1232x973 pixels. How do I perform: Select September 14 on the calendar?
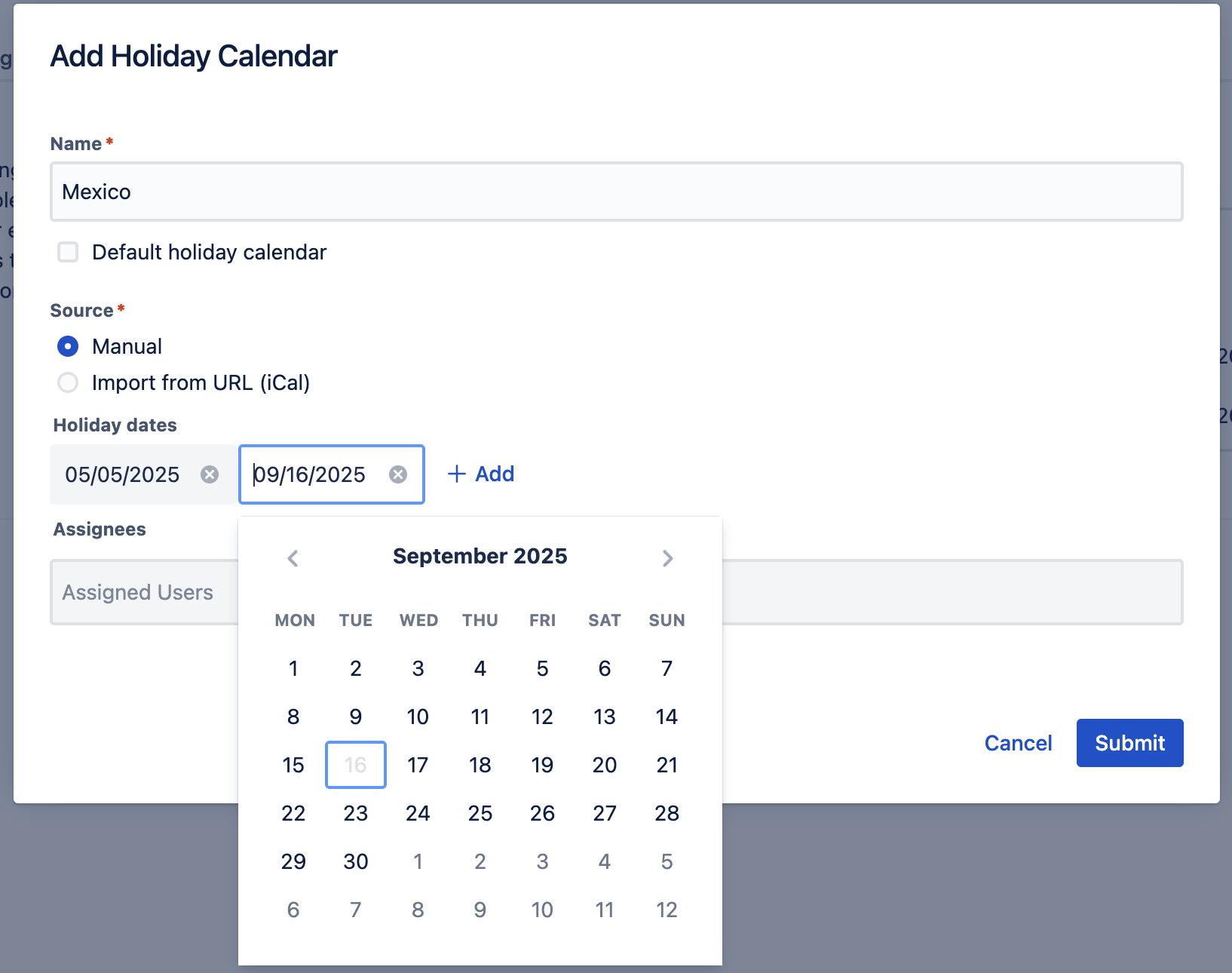667,717
